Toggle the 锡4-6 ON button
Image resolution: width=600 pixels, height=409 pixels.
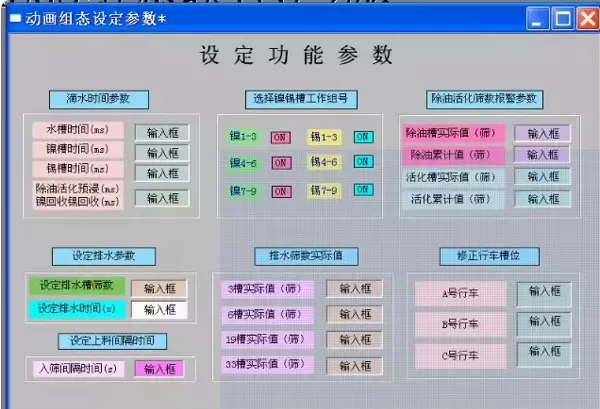pyautogui.click(x=363, y=163)
